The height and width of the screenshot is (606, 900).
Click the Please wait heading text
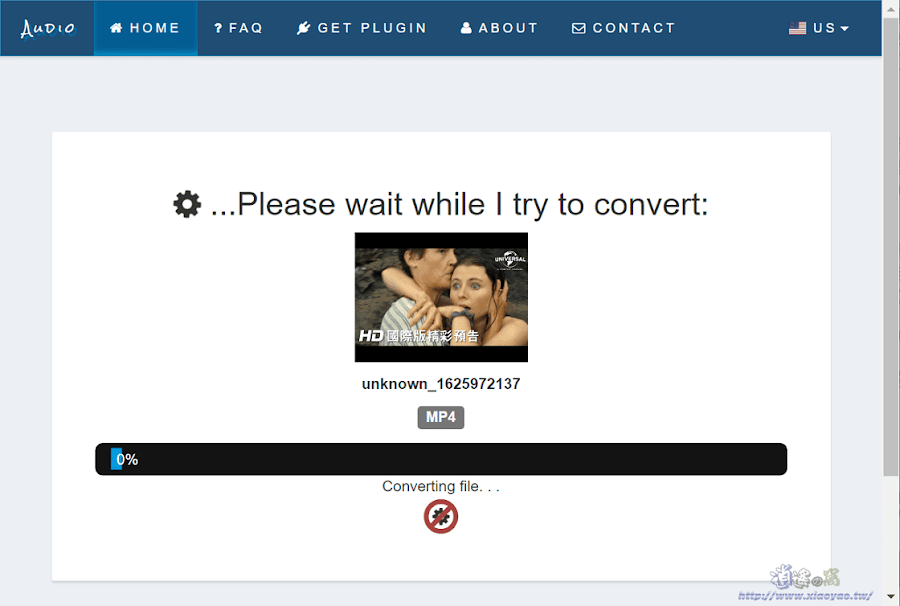pos(459,204)
